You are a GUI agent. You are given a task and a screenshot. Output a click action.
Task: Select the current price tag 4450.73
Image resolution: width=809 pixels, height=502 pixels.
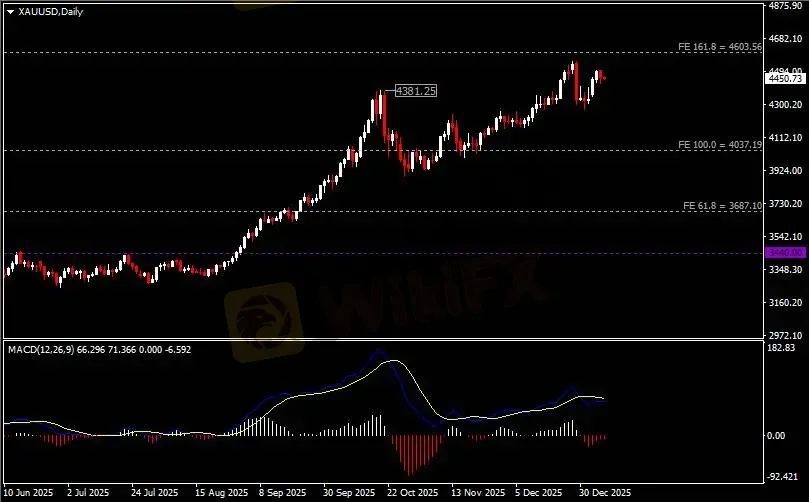[x=785, y=78]
